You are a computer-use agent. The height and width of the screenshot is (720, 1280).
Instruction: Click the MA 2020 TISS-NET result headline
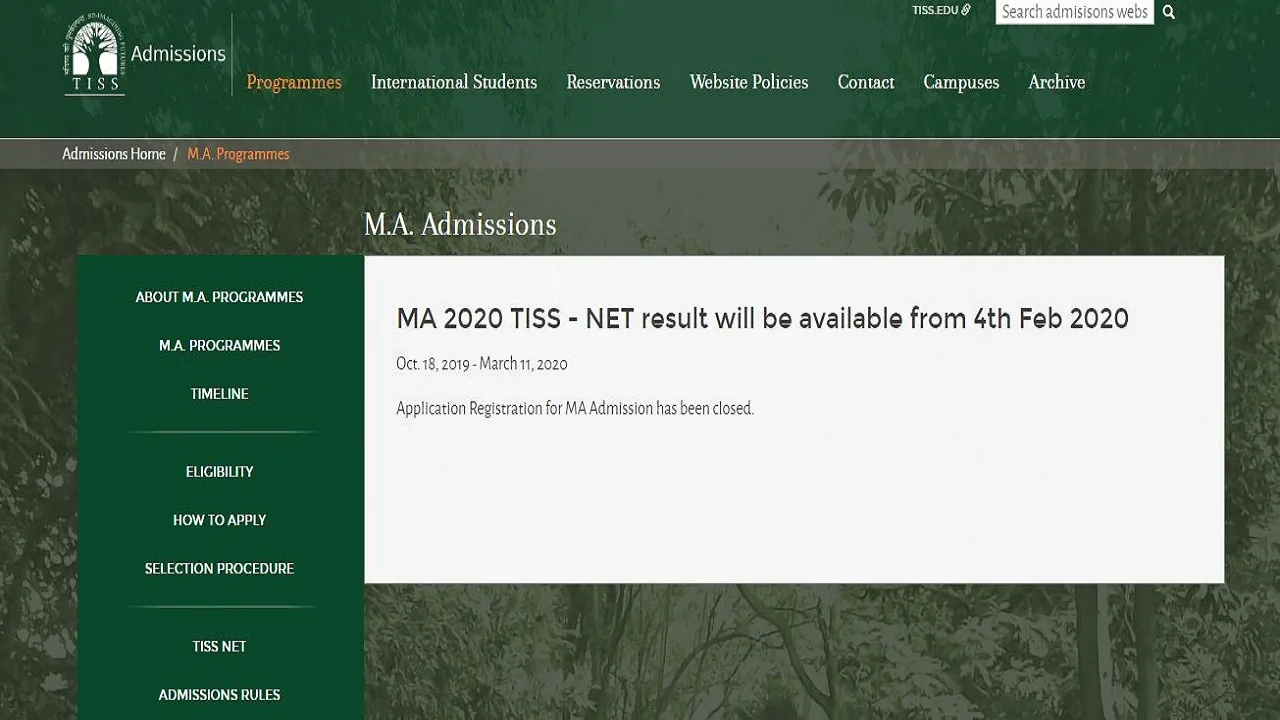pos(762,319)
